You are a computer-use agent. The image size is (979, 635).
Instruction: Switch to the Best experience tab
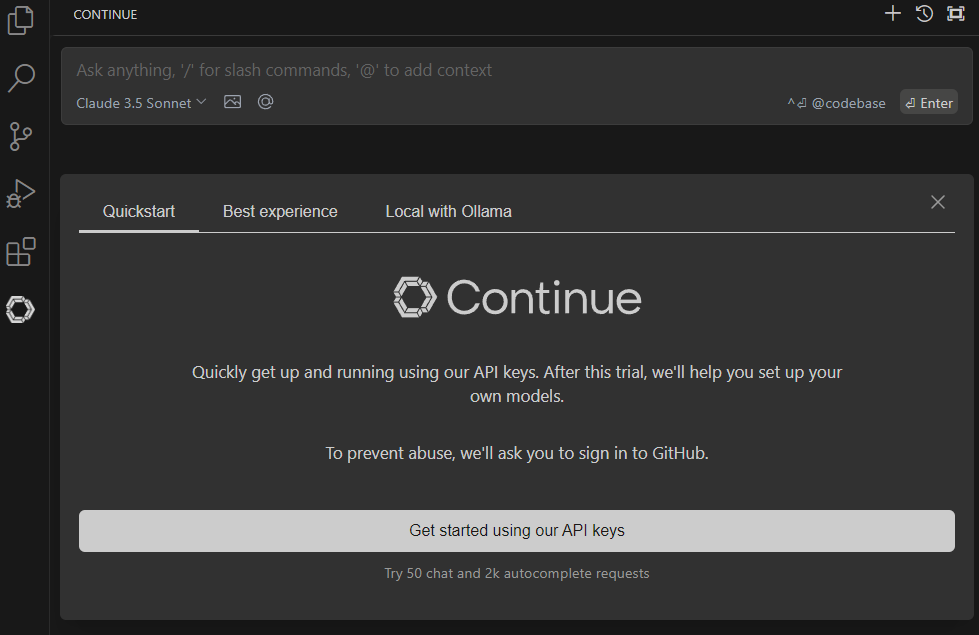click(280, 212)
